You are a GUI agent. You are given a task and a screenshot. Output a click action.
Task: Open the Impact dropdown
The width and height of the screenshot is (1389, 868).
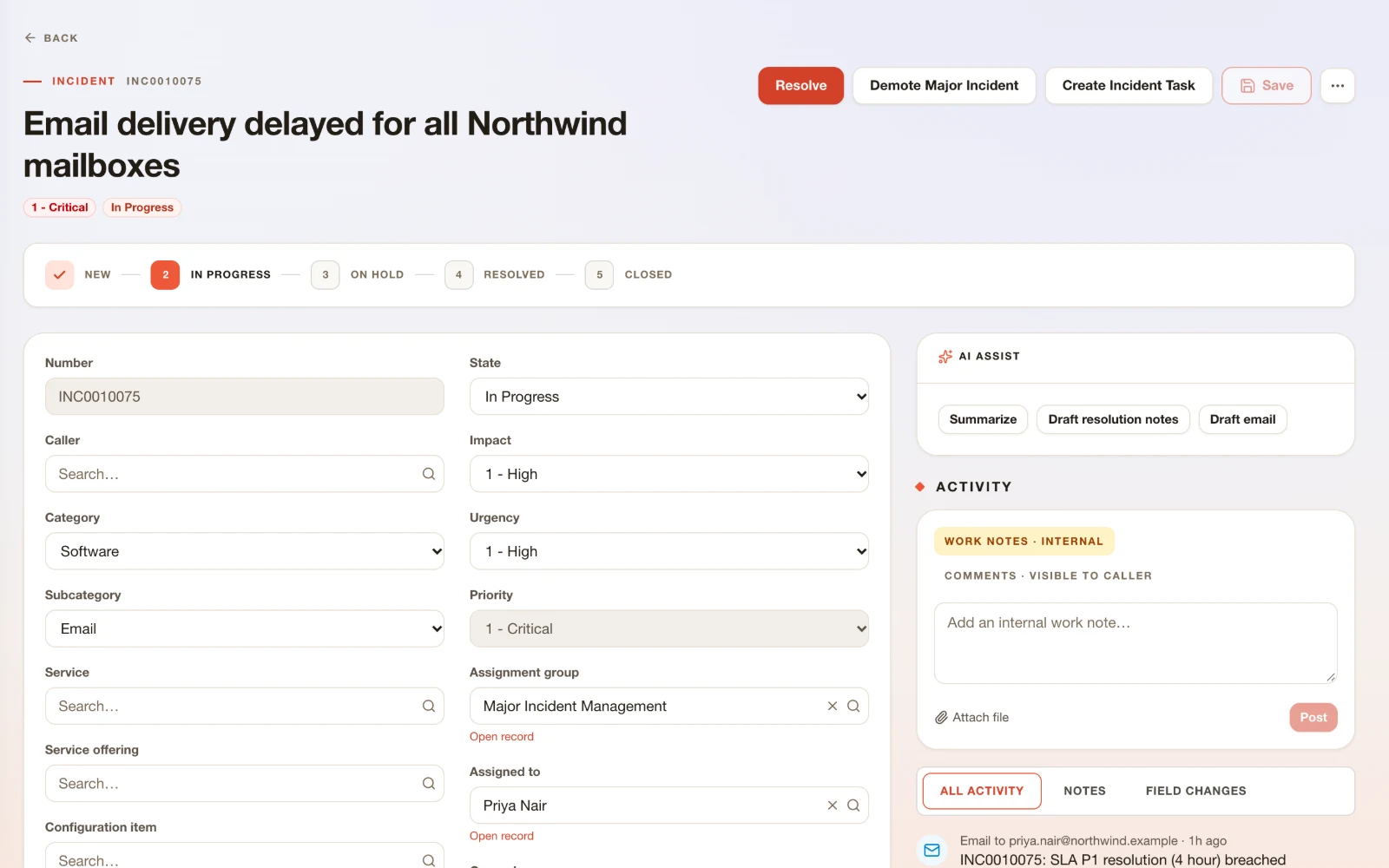[x=668, y=474]
